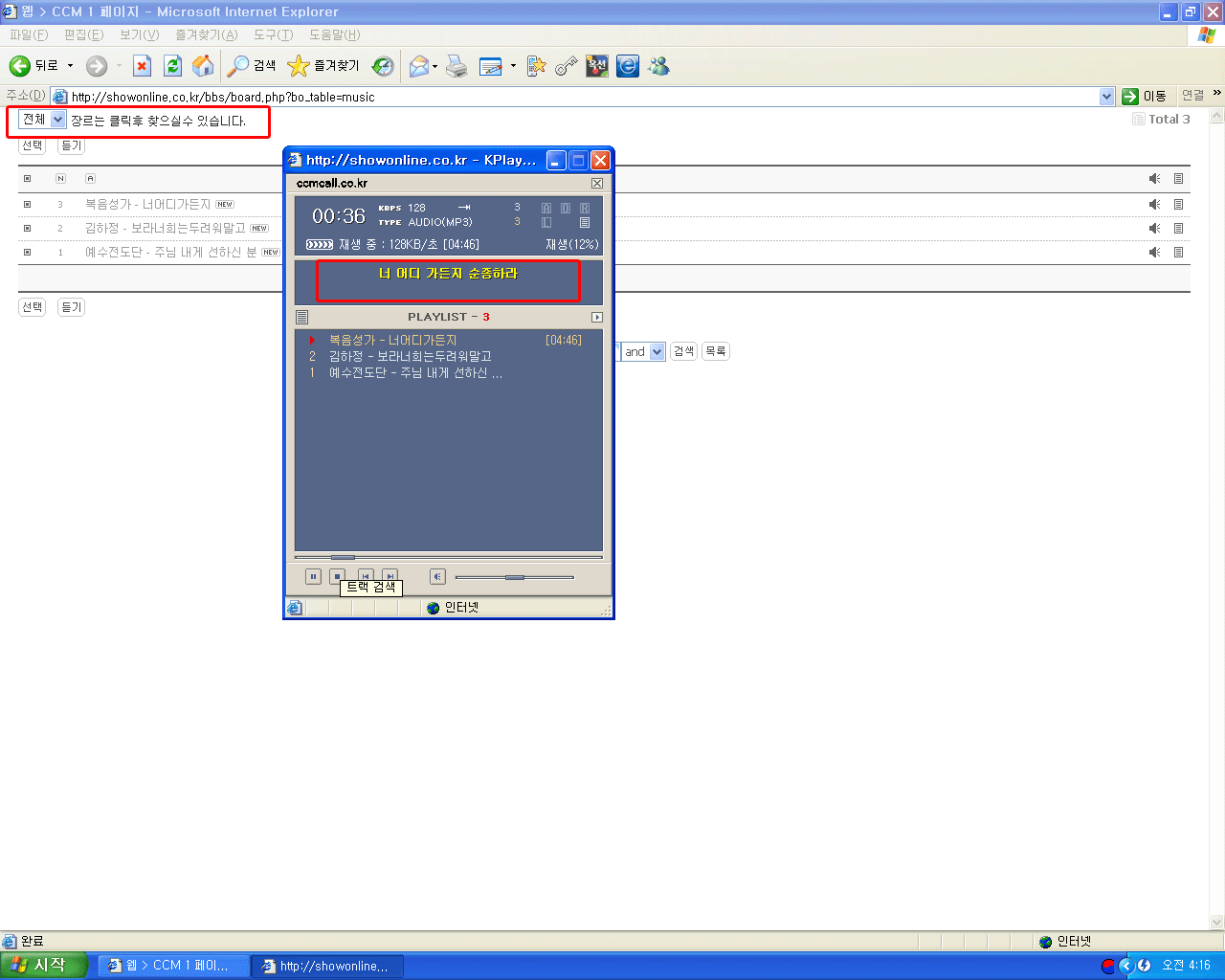Click speaker icon for 복음성가 row

(1155, 204)
